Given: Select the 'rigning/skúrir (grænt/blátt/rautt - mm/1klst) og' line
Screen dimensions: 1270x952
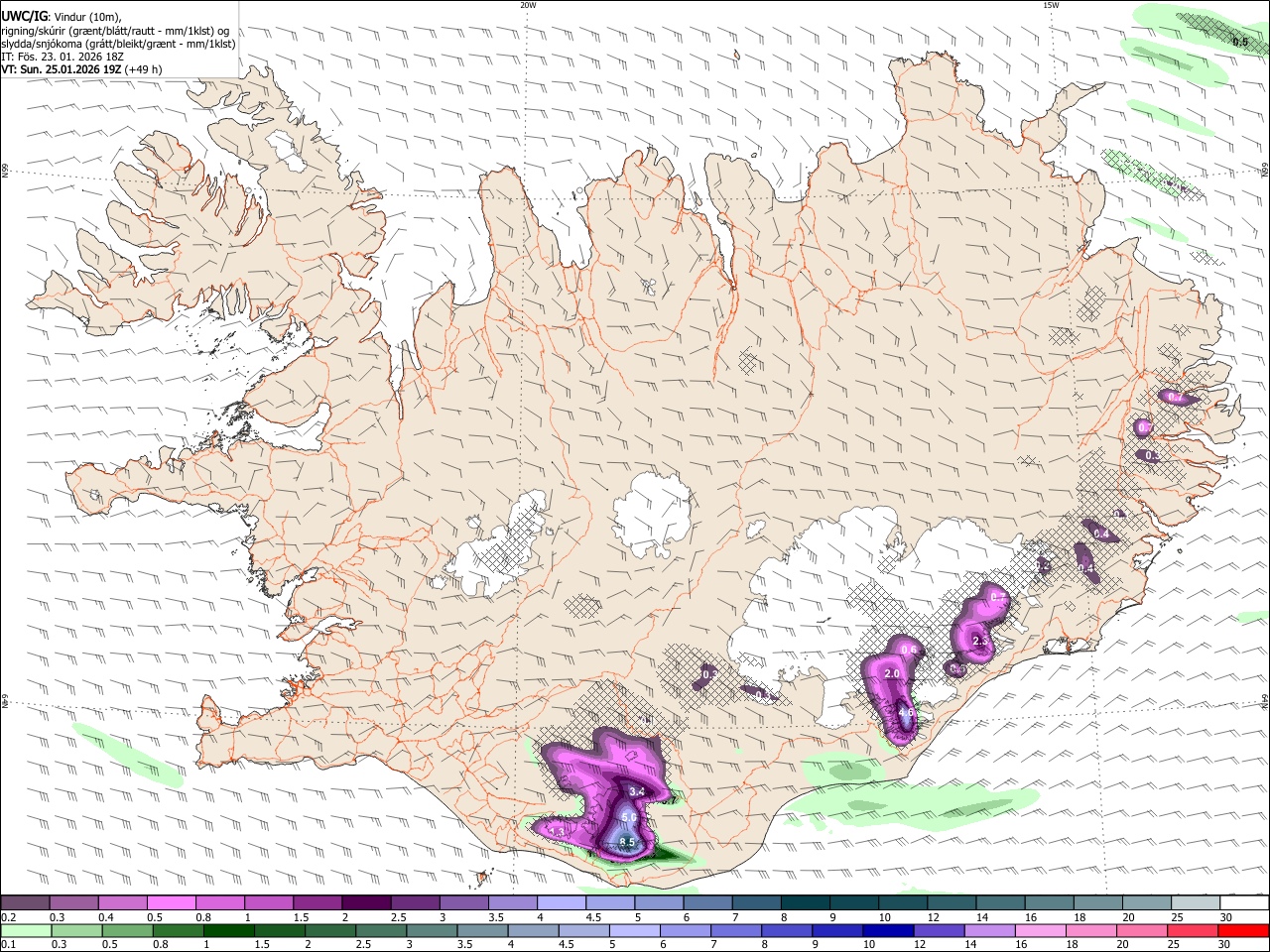Looking at the screenshot, I should [115, 31].
